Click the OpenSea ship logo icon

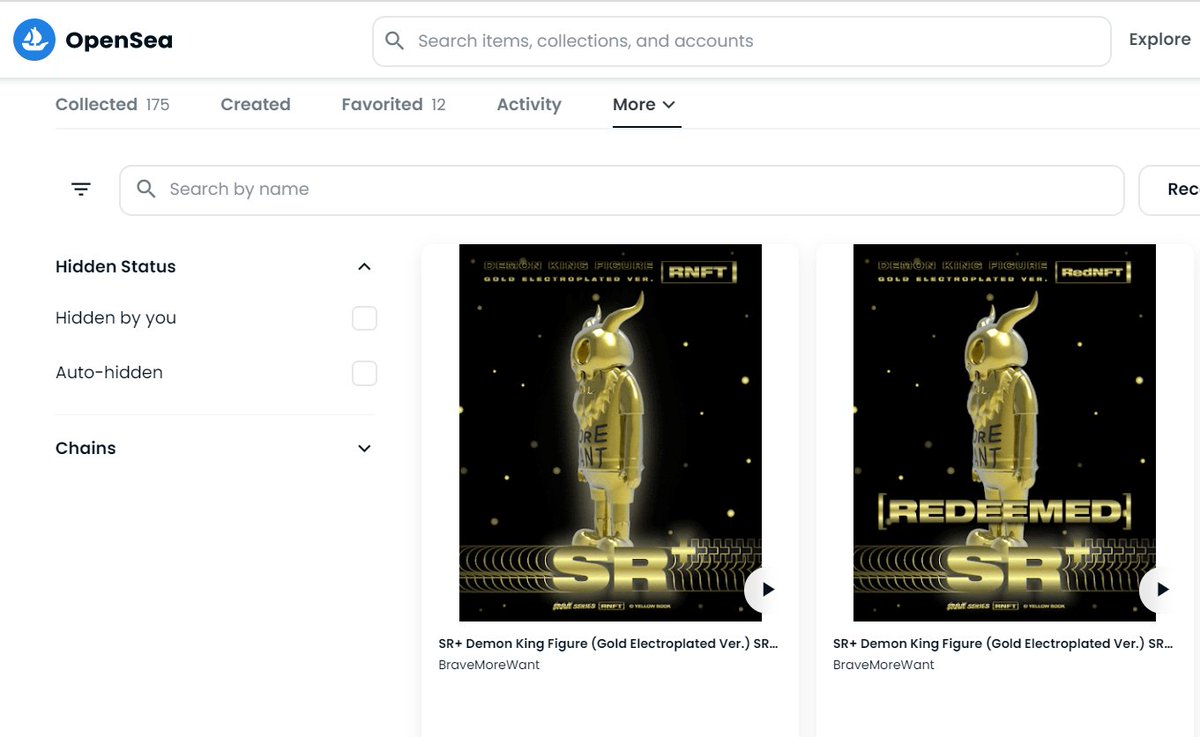click(34, 40)
